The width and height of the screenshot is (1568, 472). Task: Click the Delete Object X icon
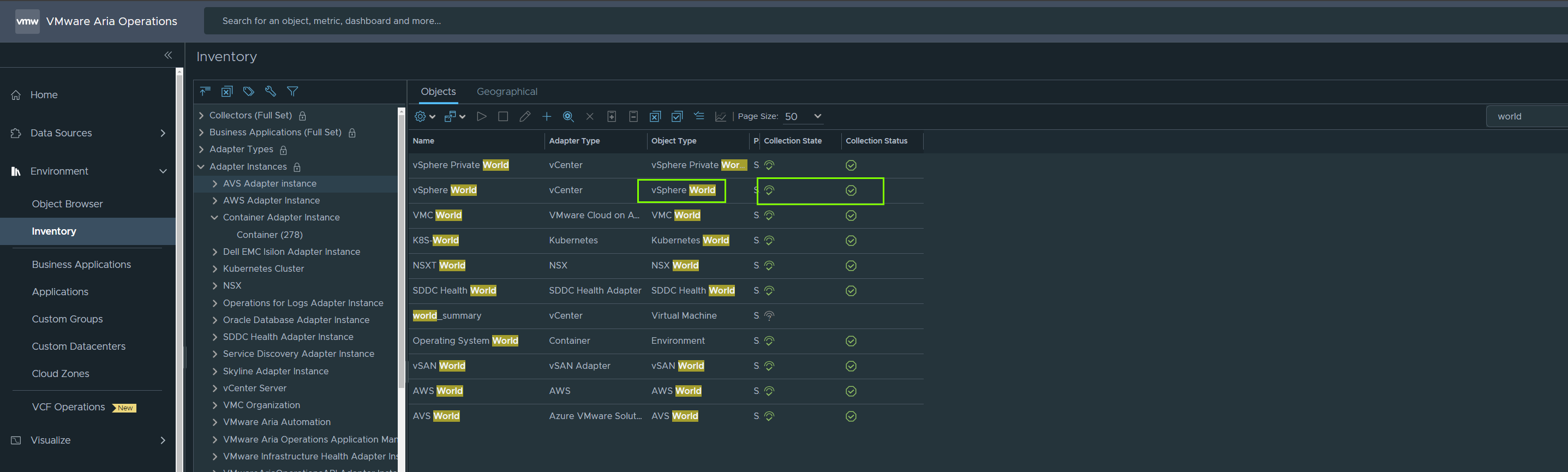click(589, 116)
